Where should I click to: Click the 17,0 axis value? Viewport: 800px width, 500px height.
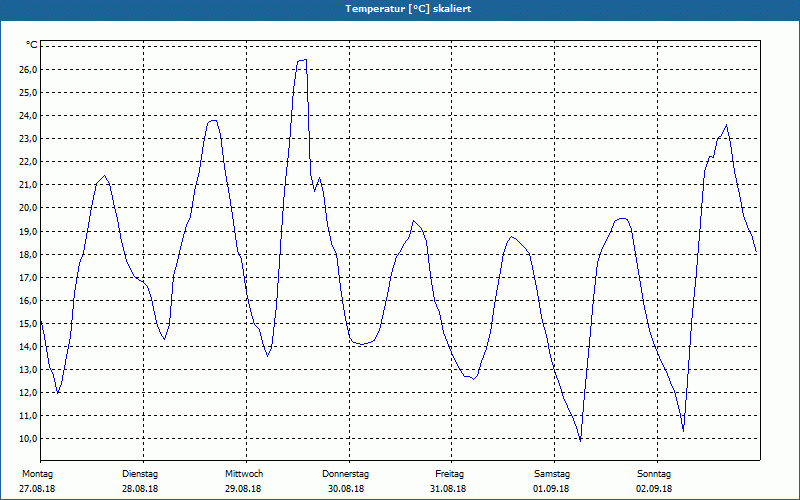coord(28,278)
